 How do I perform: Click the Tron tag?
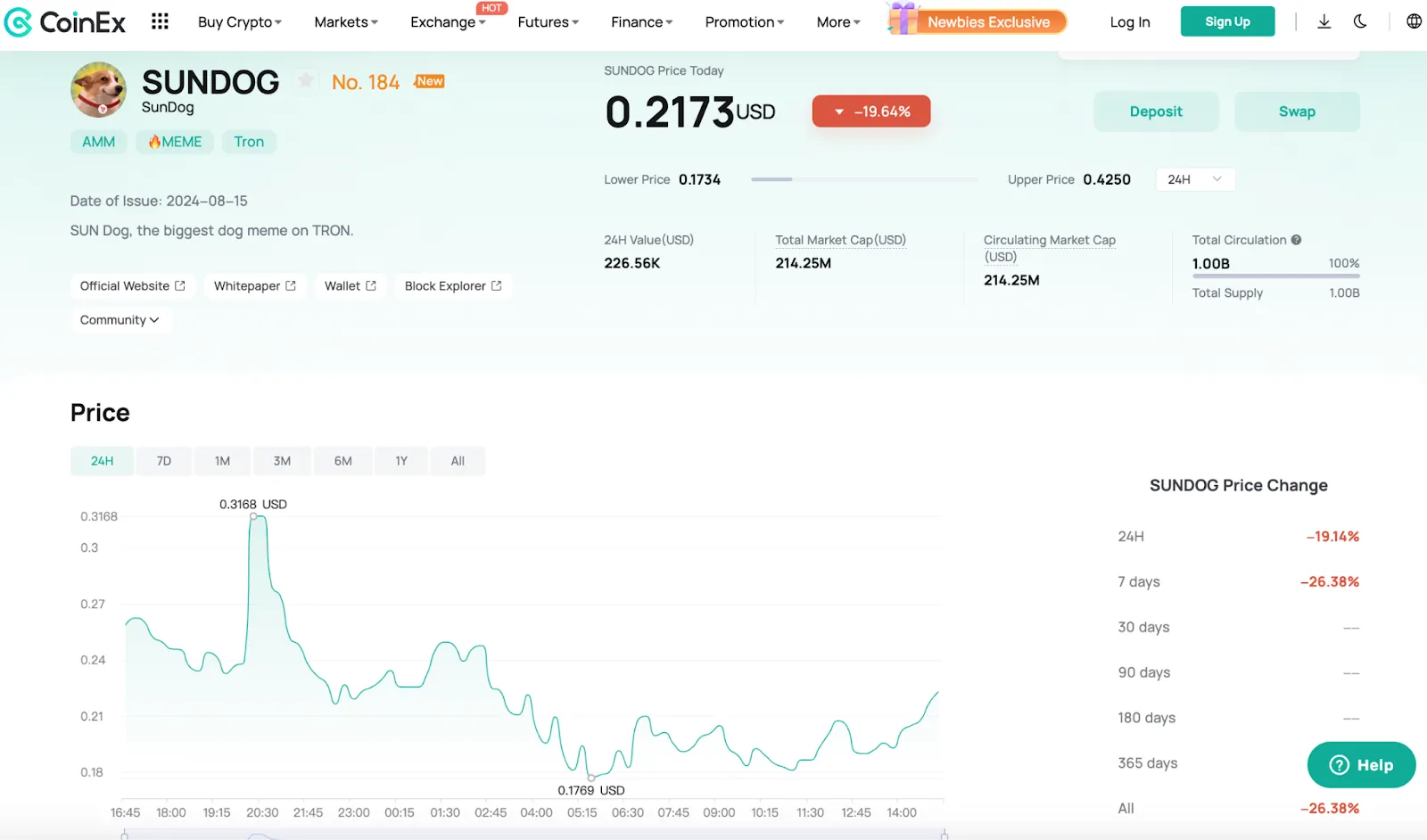click(x=249, y=142)
